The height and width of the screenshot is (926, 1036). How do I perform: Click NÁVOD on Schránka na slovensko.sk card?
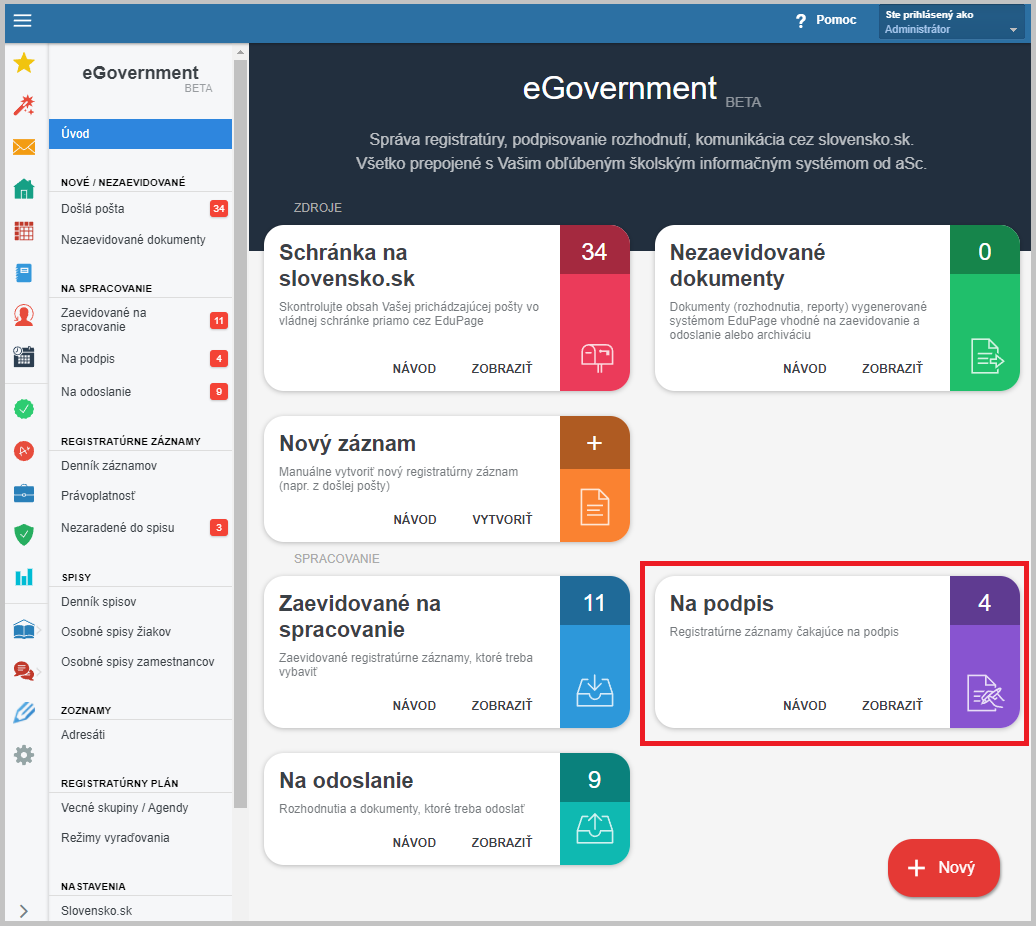[x=414, y=369]
